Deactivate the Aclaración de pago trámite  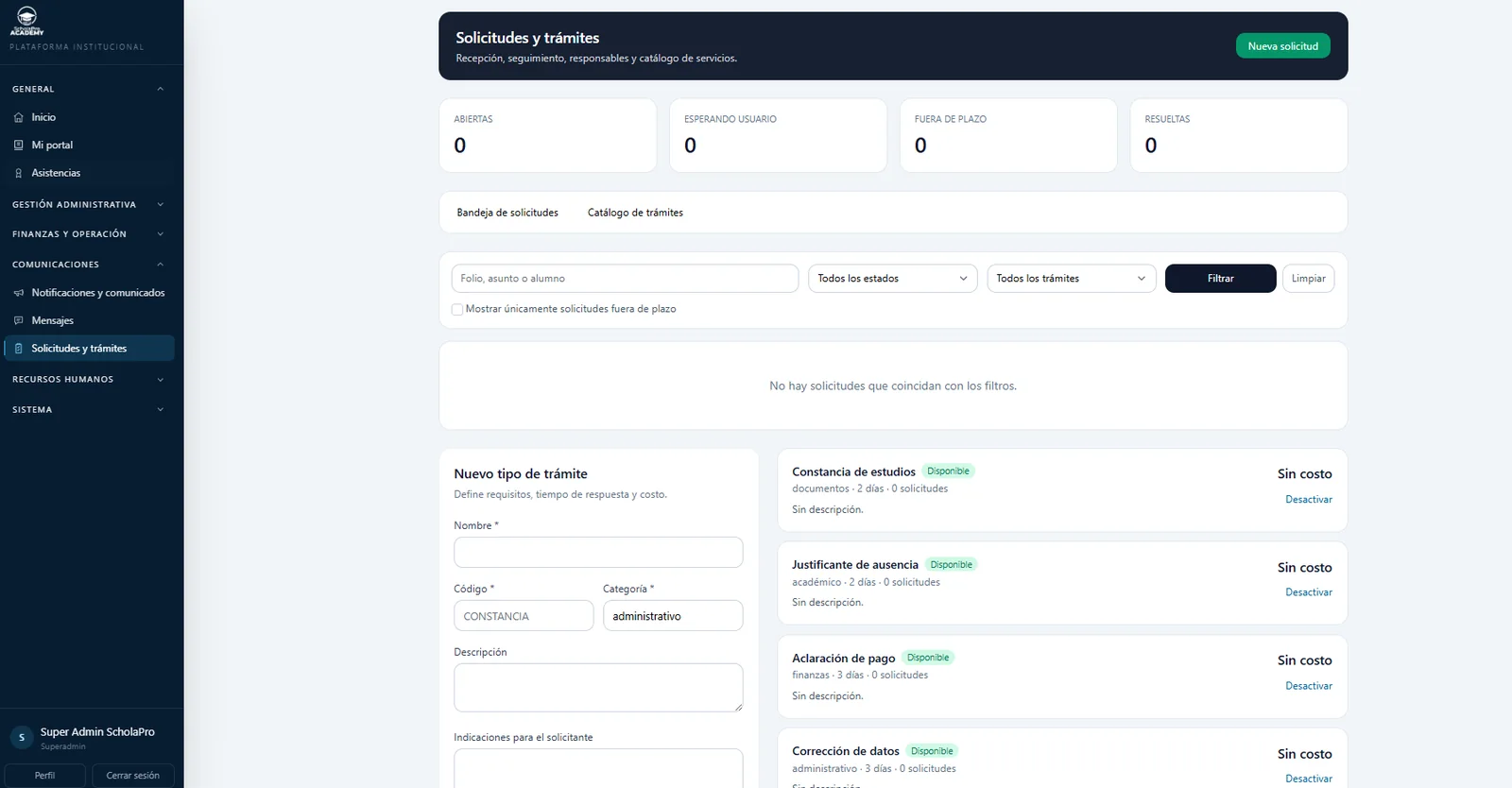1309,686
